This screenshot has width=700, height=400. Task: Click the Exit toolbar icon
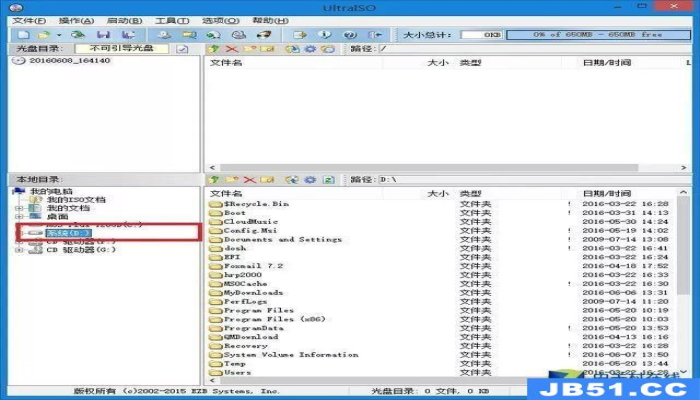click(375, 34)
